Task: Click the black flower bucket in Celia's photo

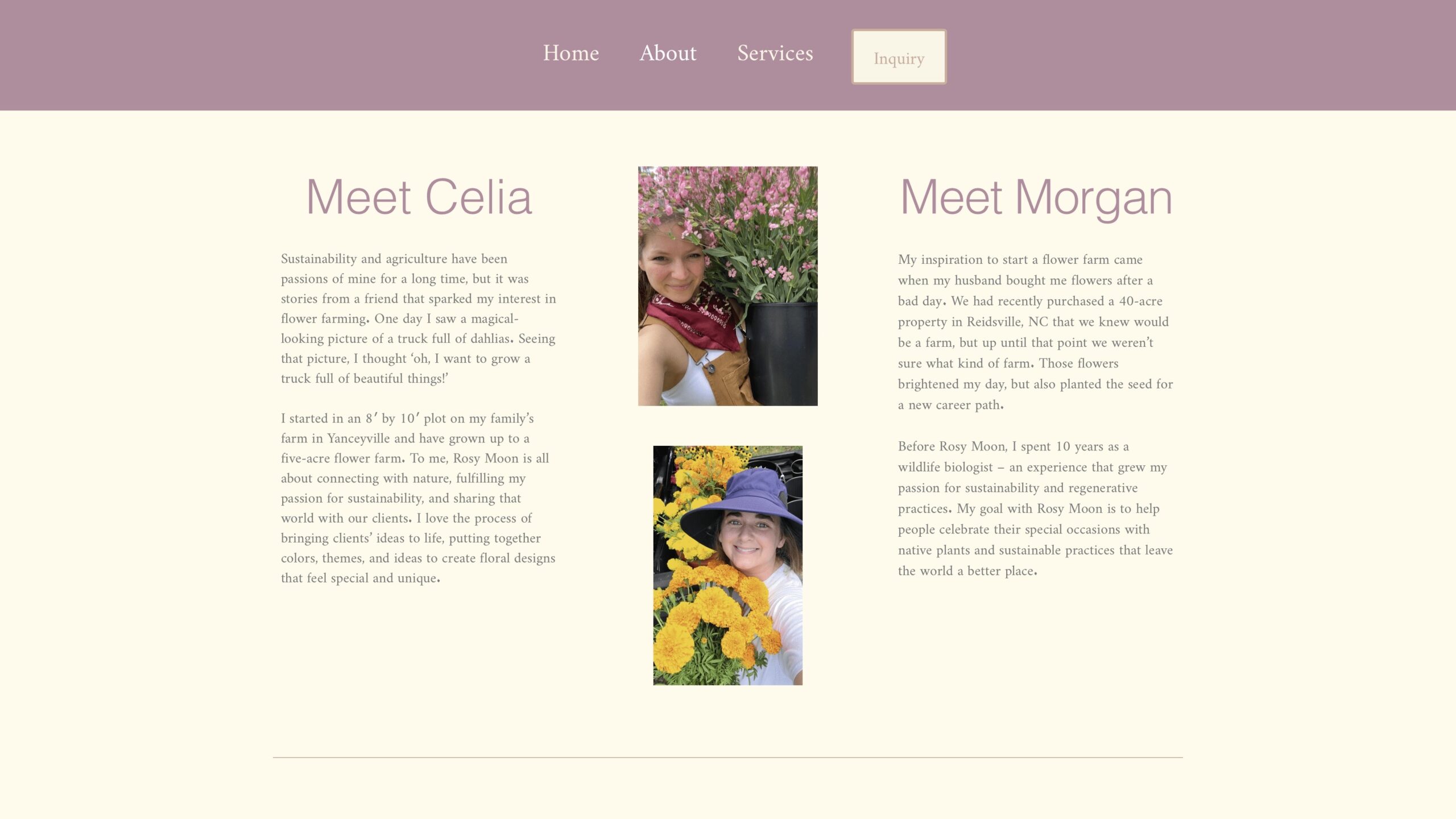Action: 782,353
